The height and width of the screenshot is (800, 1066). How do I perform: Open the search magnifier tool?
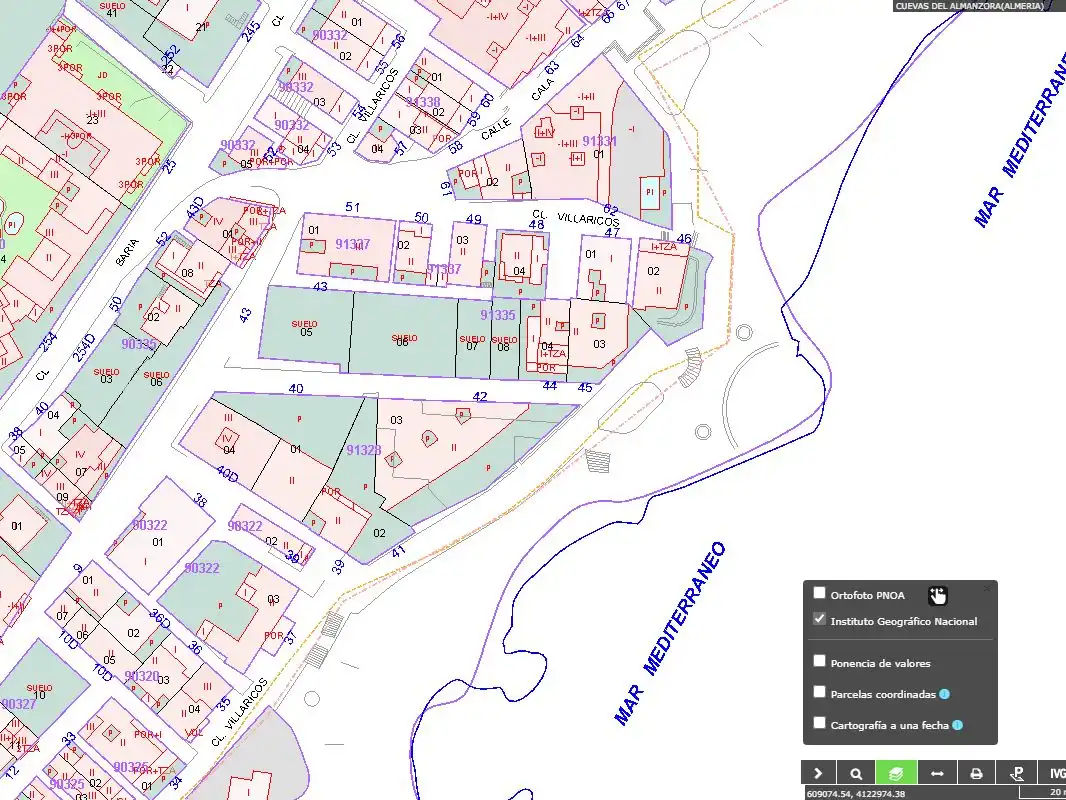[856, 773]
